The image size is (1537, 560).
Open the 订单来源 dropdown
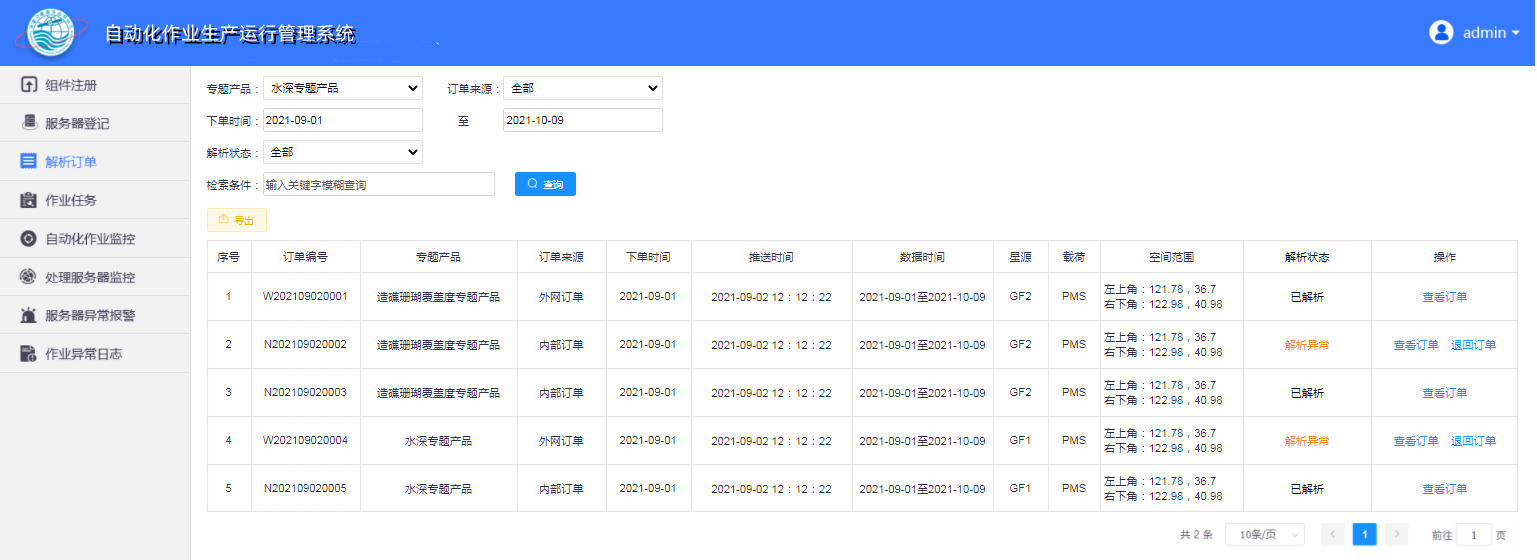(x=582, y=88)
